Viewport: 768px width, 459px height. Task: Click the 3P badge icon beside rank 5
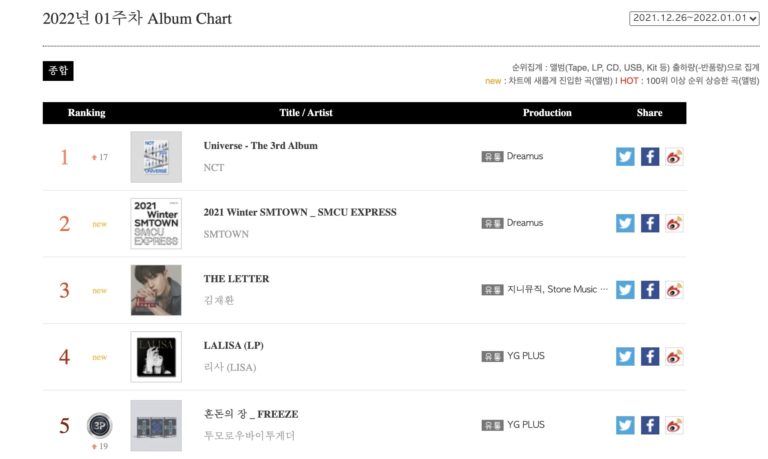click(99, 424)
